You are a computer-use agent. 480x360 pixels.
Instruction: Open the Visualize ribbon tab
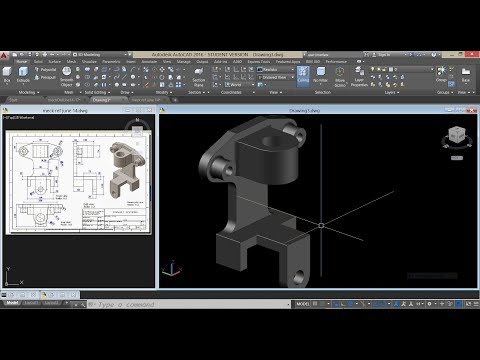click(x=89, y=62)
